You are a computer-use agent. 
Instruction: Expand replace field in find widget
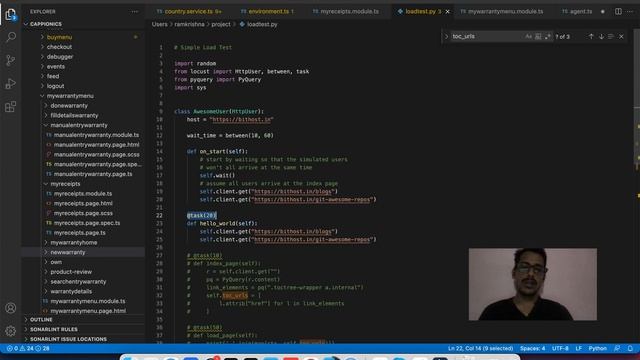tap(446, 36)
